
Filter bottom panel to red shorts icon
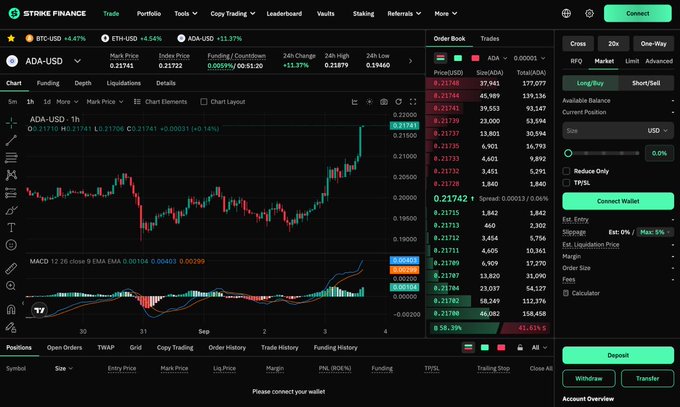click(501, 348)
